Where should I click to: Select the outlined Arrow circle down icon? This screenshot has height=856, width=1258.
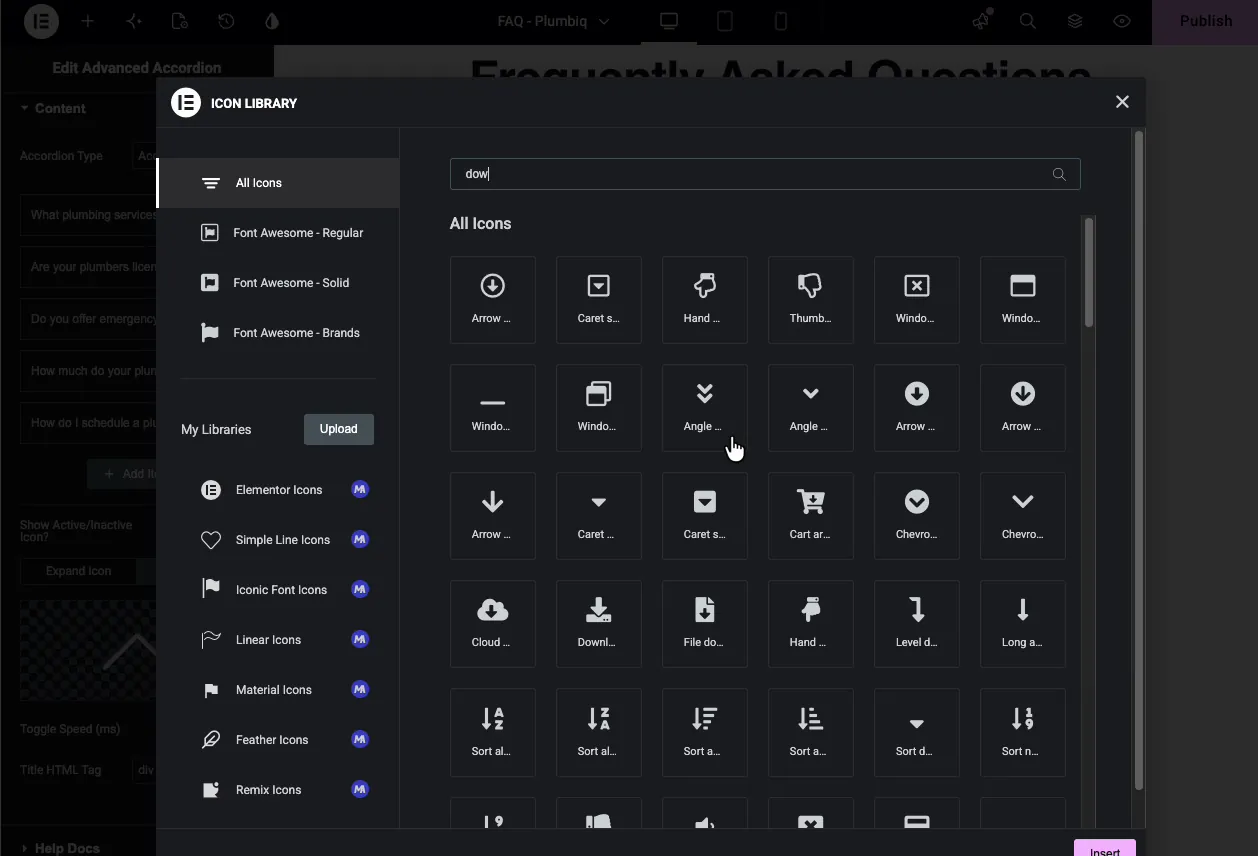492,300
